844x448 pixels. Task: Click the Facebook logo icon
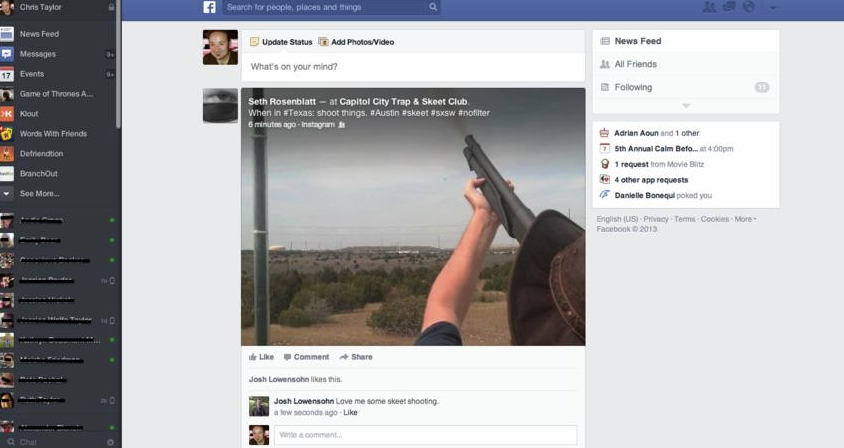[x=210, y=7]
